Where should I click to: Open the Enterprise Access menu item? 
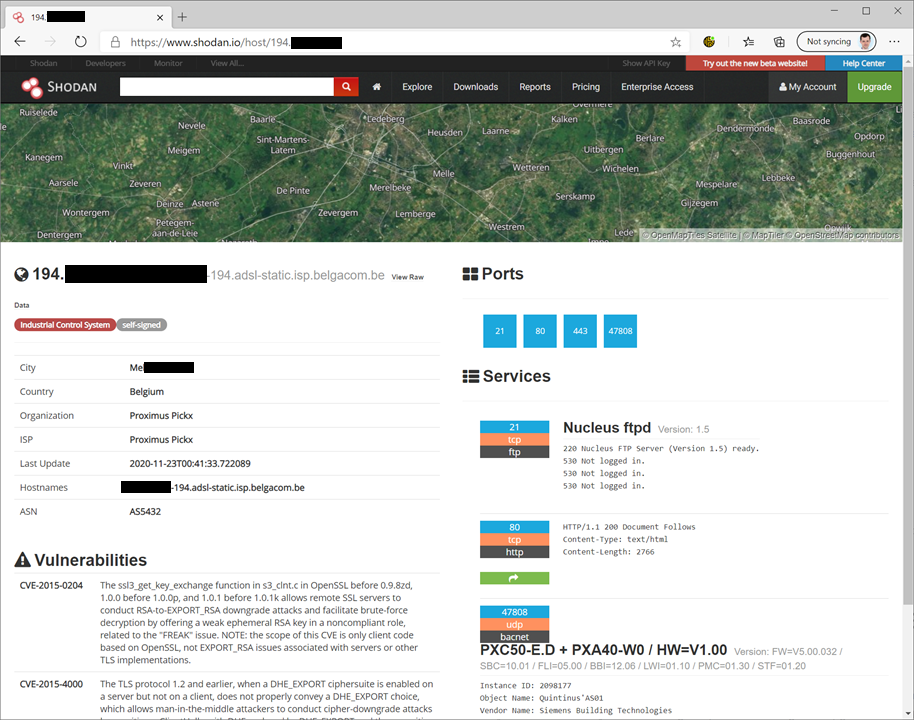[658, 87]
